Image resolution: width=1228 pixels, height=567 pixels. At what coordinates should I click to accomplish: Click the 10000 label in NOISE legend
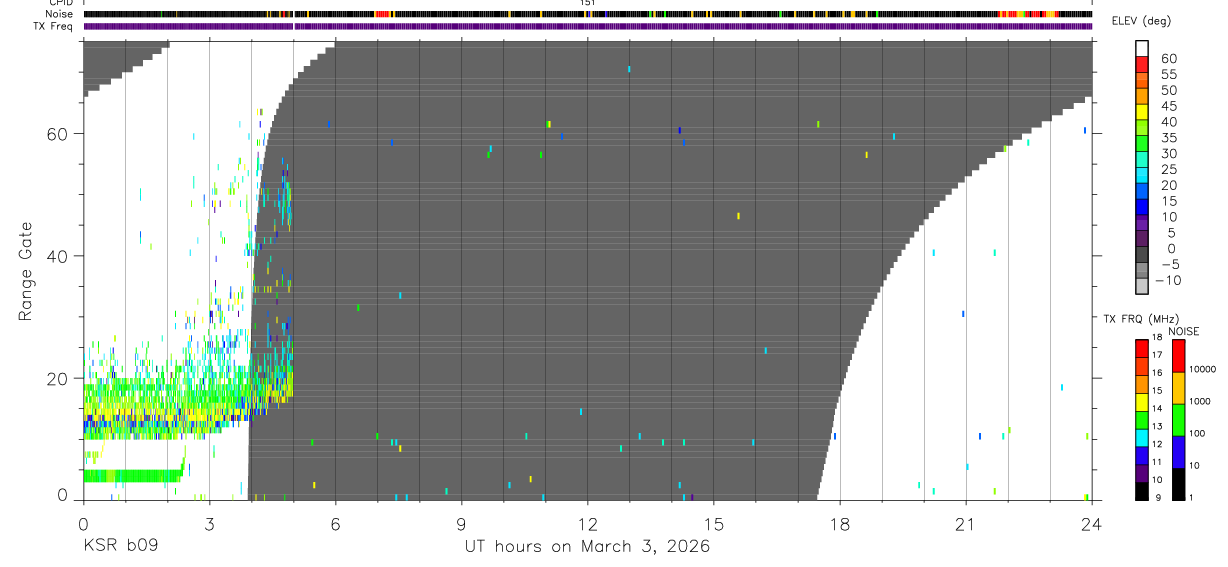coord(1204,370)
